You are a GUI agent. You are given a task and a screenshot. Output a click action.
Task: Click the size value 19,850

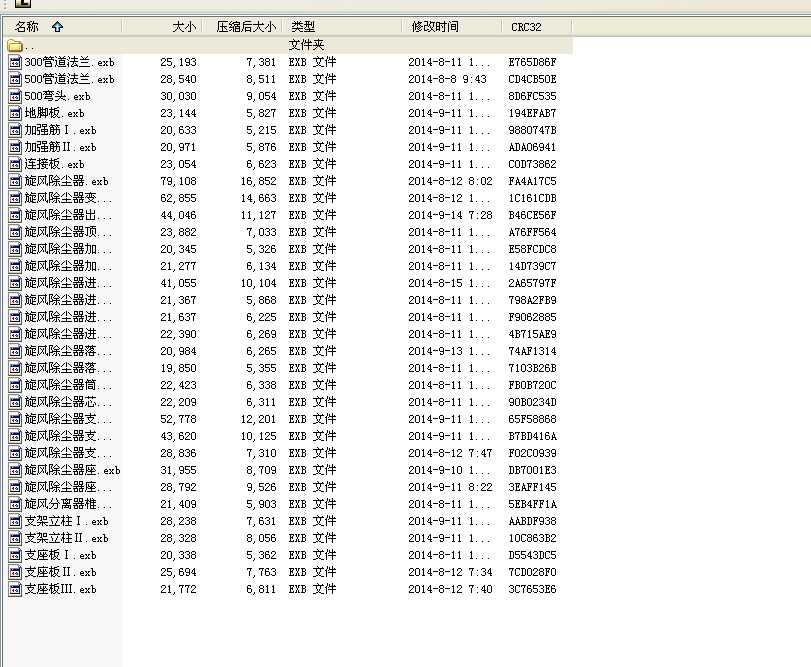pyautogui.click(x=178, y=368)
